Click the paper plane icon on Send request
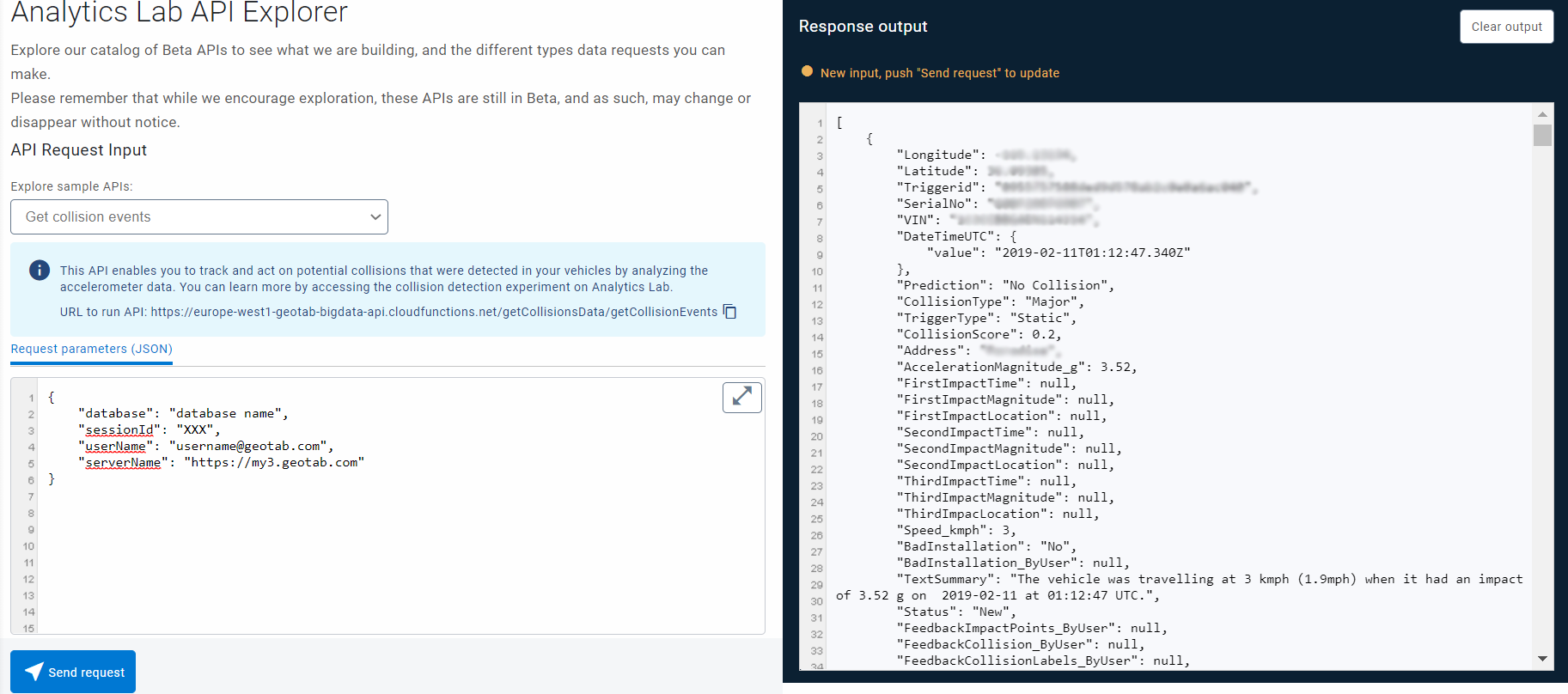The height and width of the screenshot is (694, 1568). (x=34, y=672)
